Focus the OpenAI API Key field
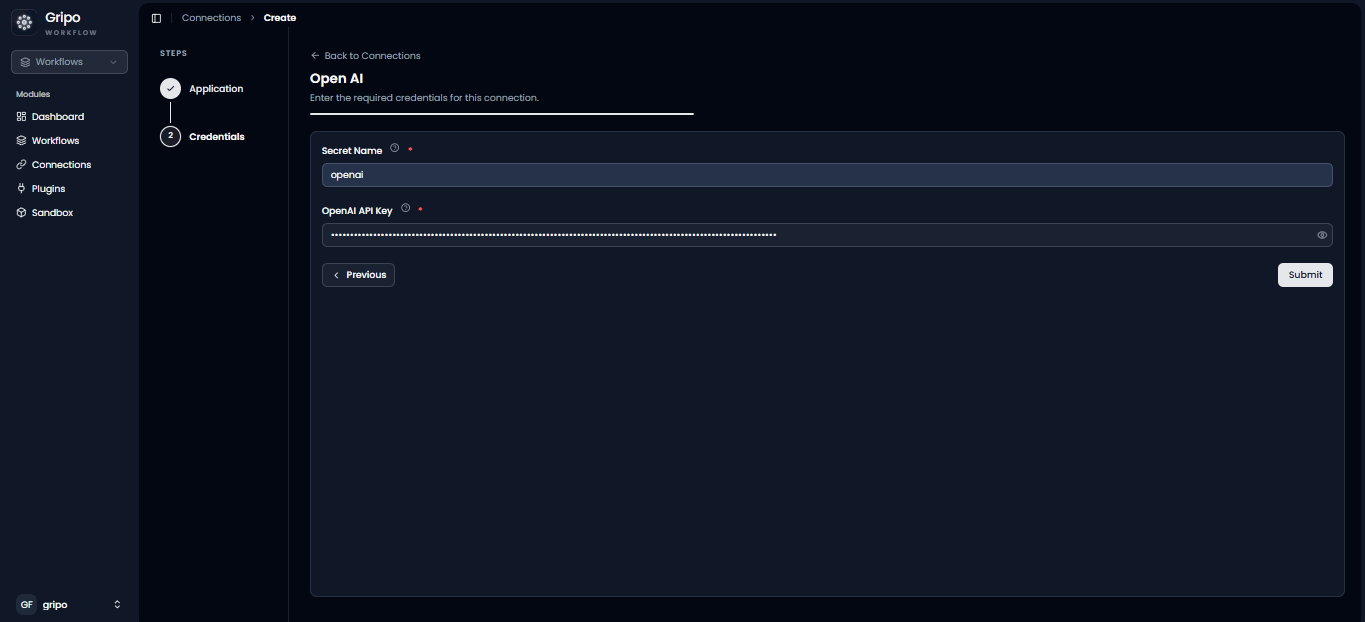Viewport: 1365px width, 622px height. (827, 235)
